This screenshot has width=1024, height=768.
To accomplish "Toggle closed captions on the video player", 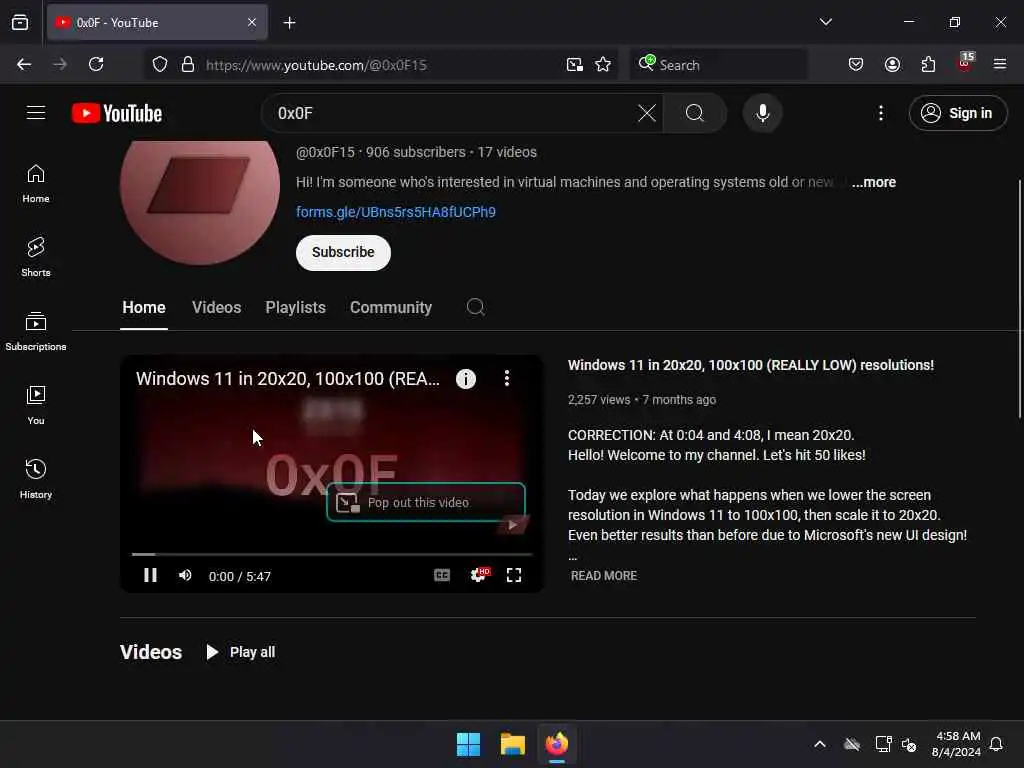I will (x=442, y=575).
